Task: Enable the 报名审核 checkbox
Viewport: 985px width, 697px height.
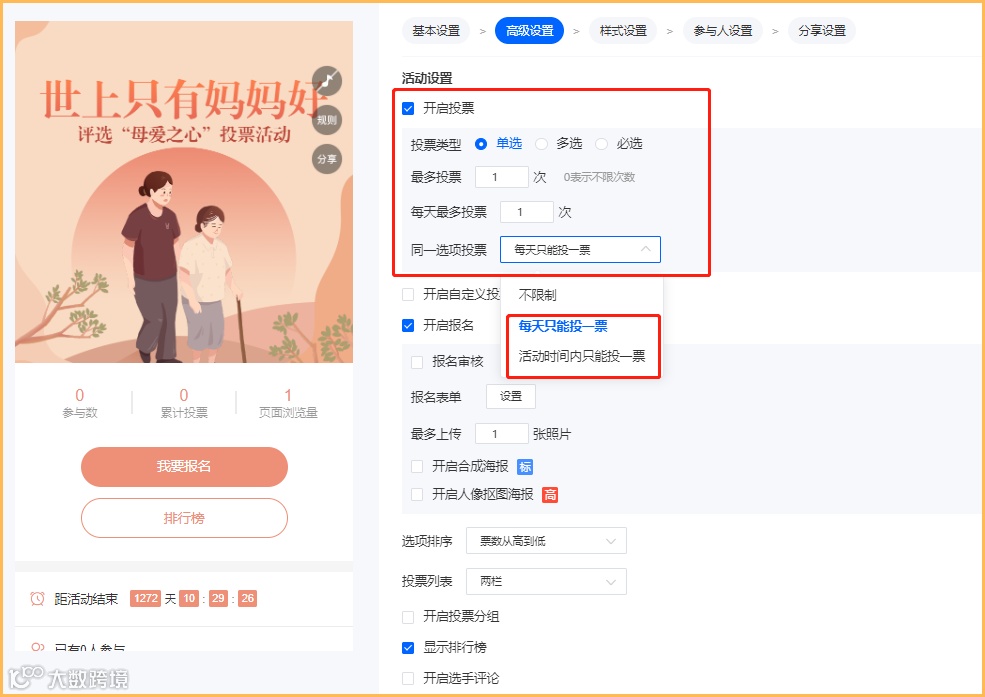Action: click(417, 362)
